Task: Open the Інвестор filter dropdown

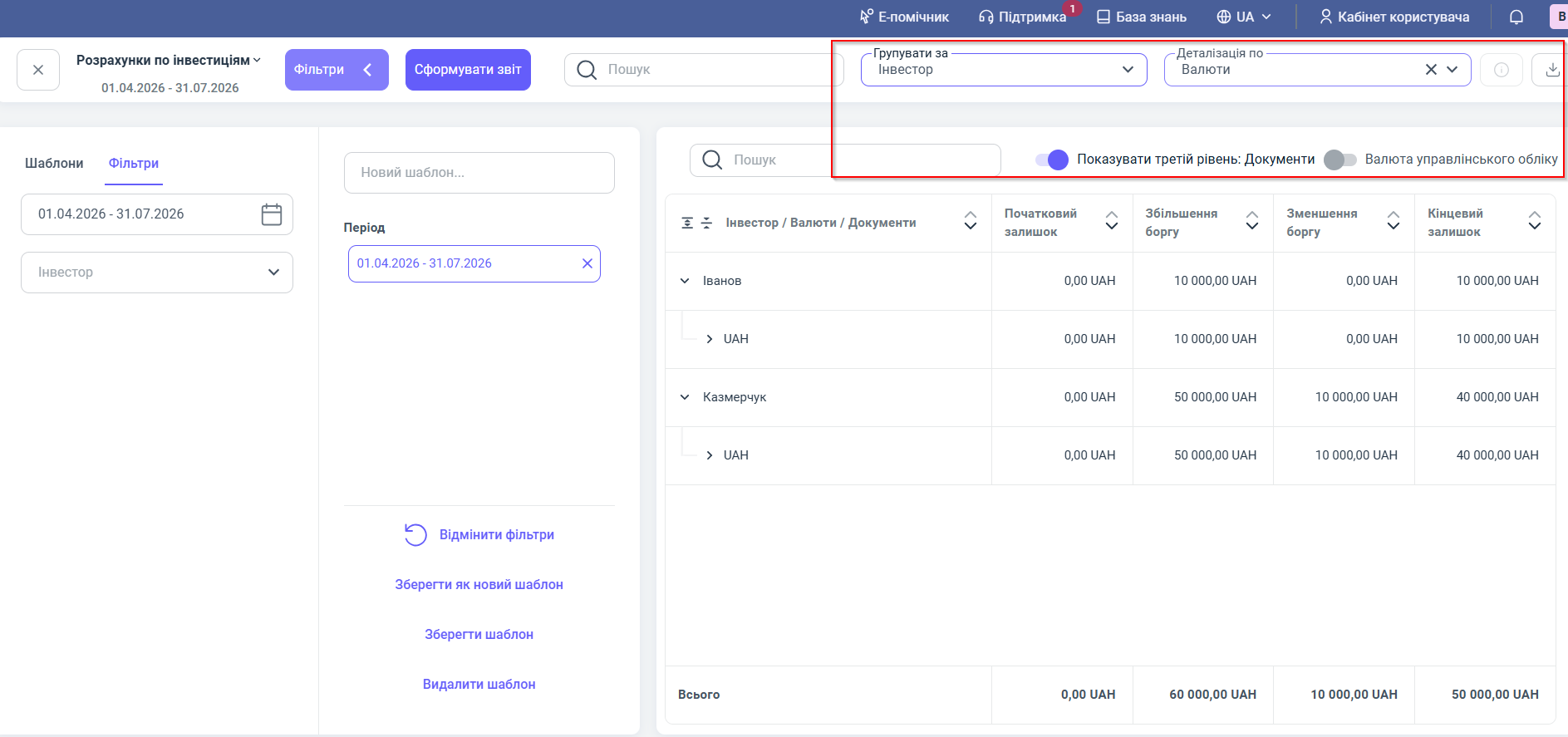Action: pyautogui.click(x=157, y=273)
